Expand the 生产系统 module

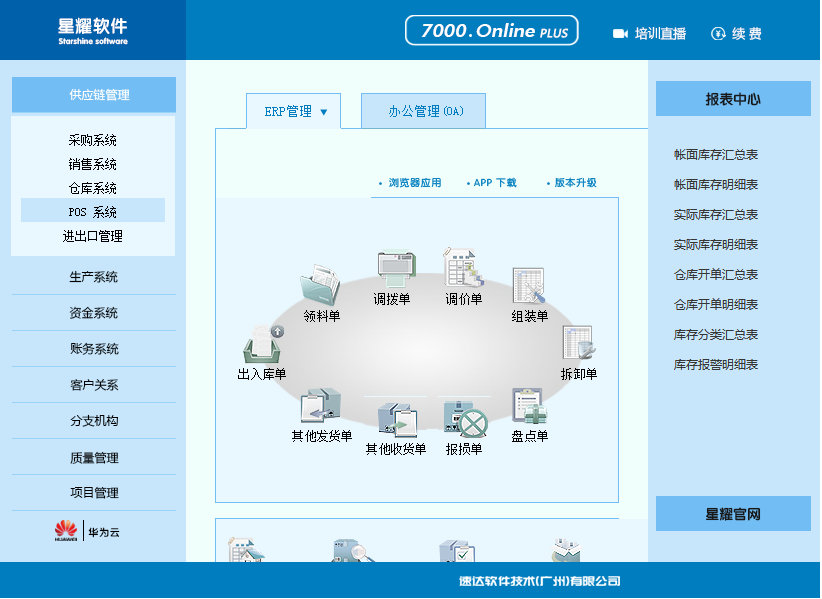point(94,277)
